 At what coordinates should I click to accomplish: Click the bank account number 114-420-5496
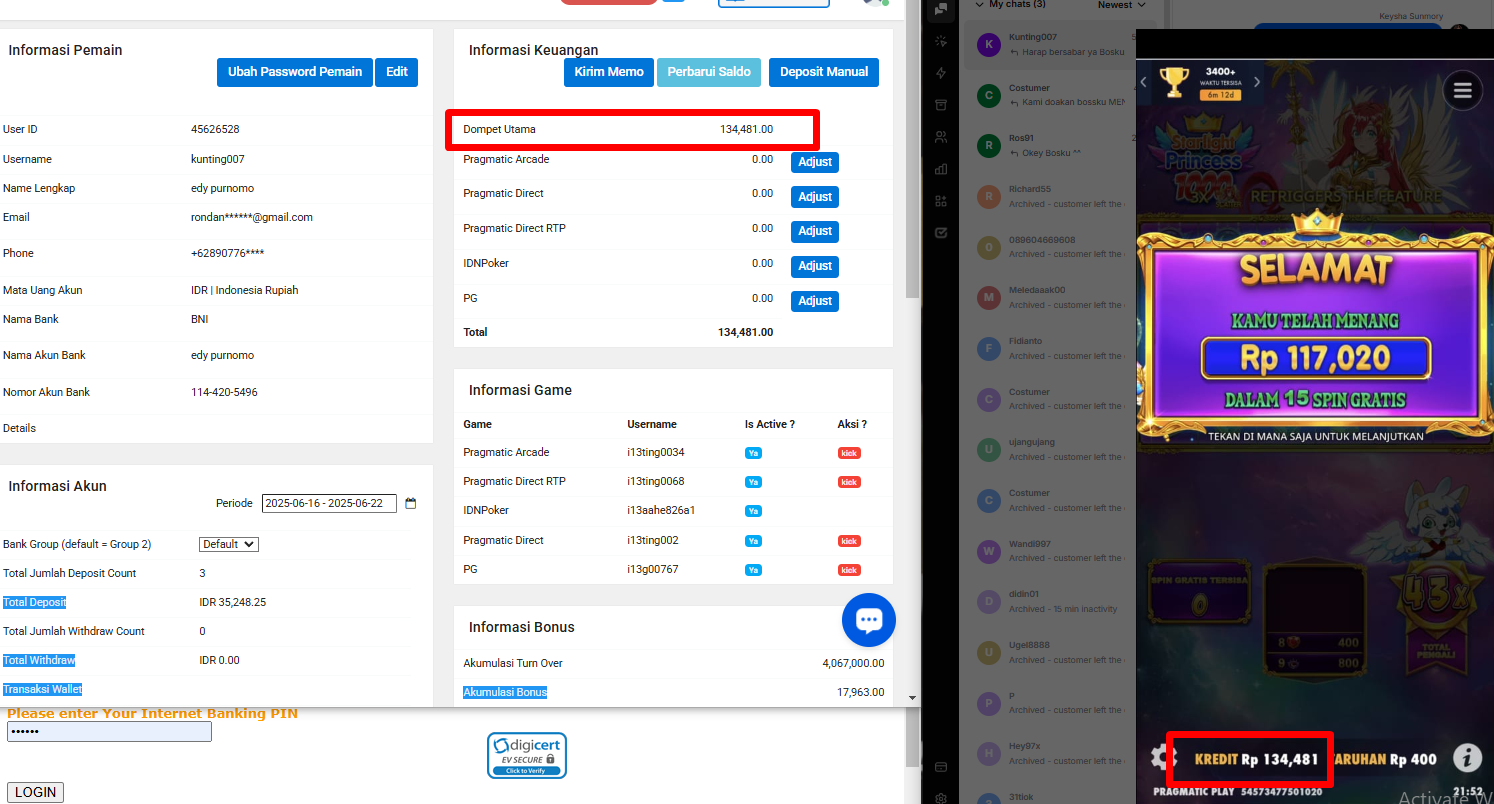pyautogui.click(x=224, y=393)
